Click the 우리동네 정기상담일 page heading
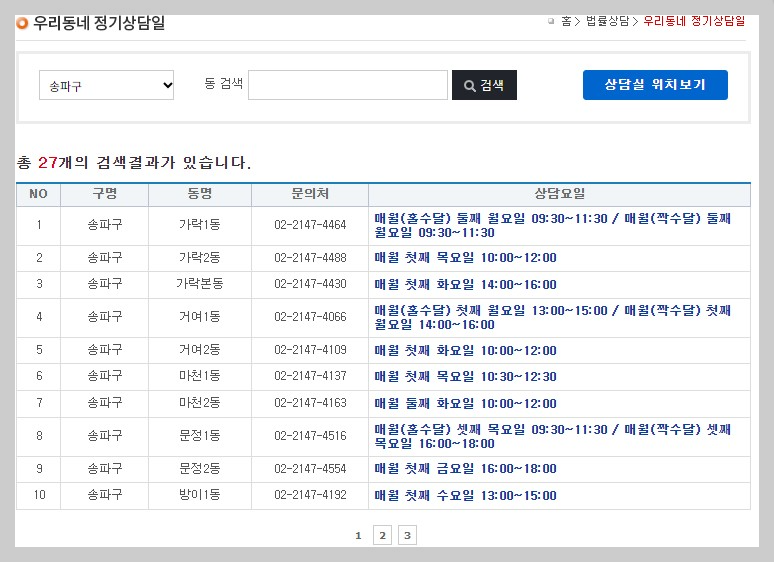This screenshot has width=774, height=562. coord(99,23)
